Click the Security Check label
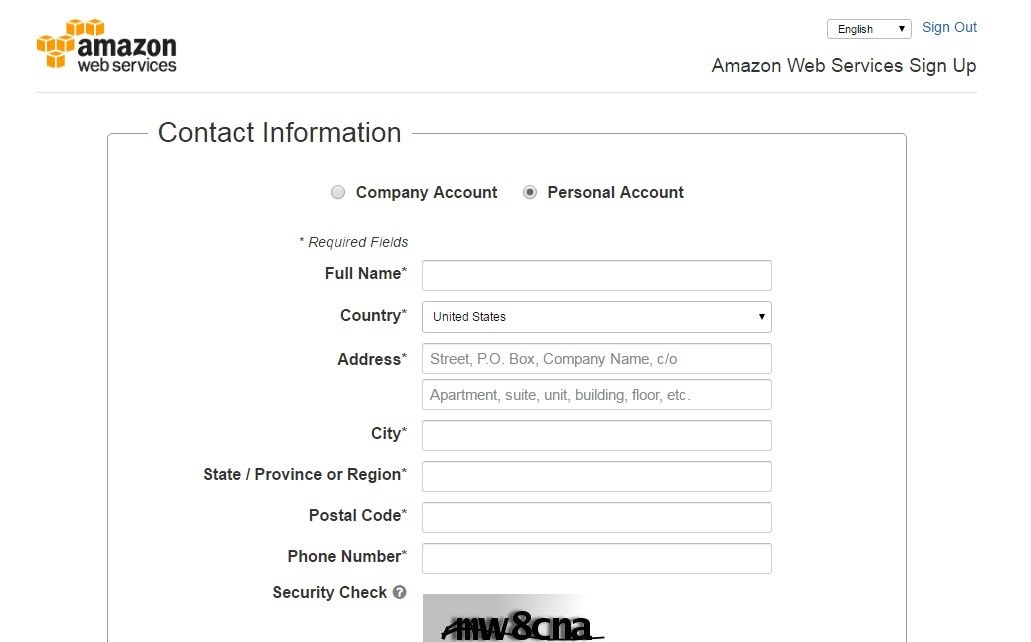Viewport: 1031px width, 642px height. pyautogui.click(x=329, y=592)
